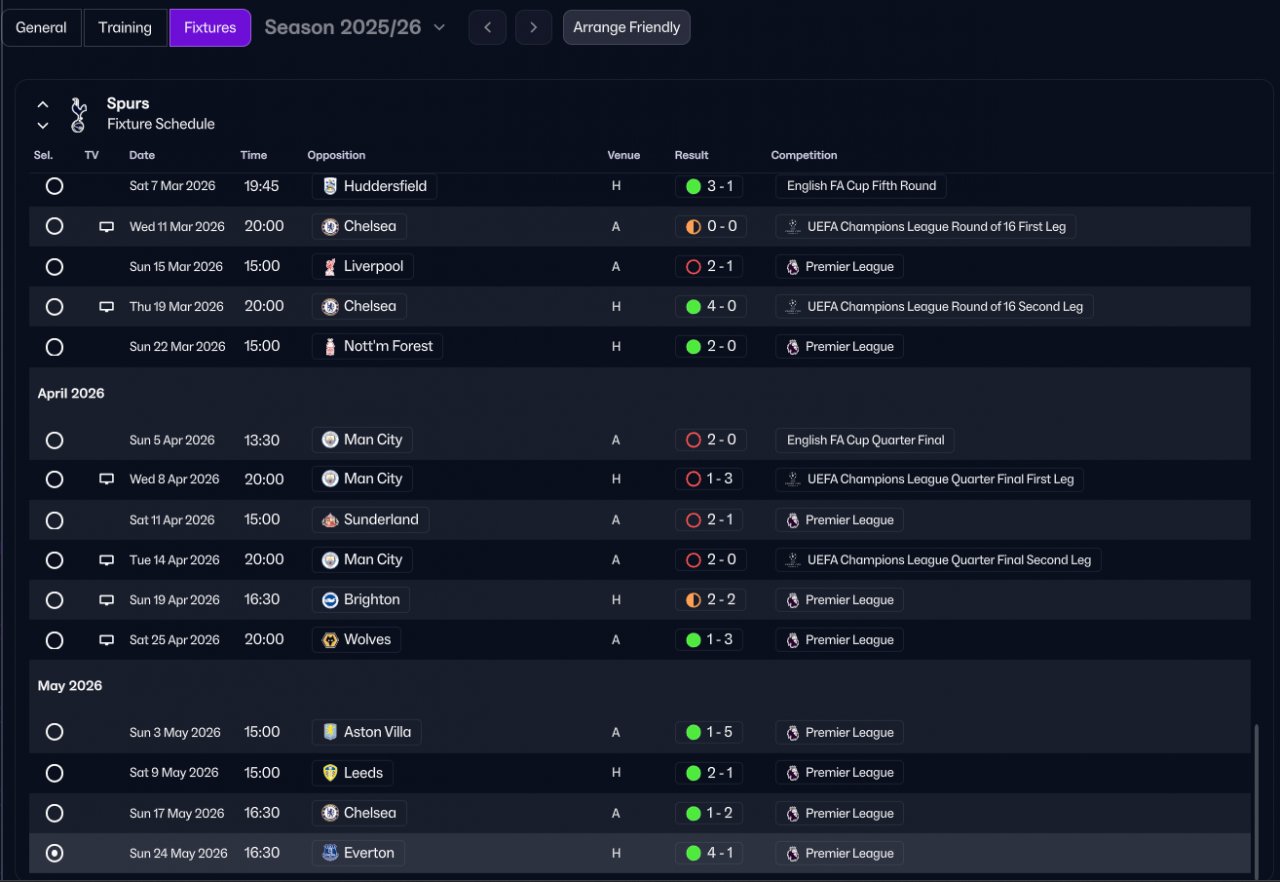The image size is (1280, 882).
Task: Click the Sun 3 May 2026 date
Action: coord(175,733)
